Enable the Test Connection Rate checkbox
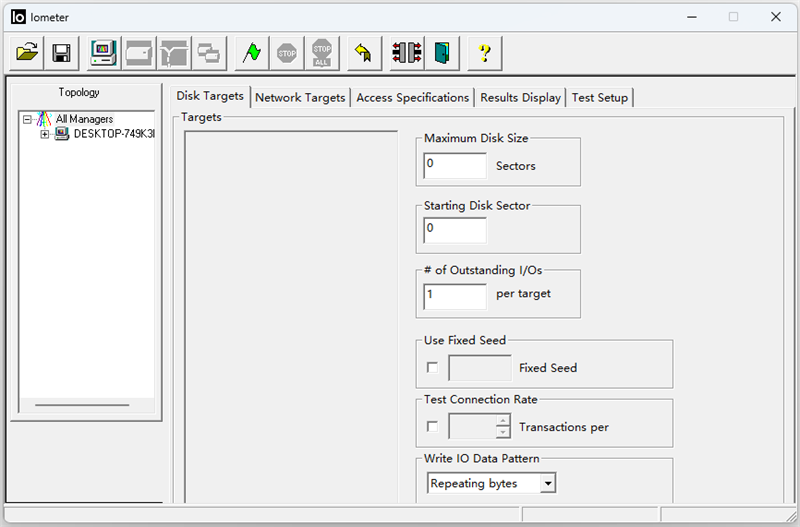Image resolution: width=800 pixels, height=527 pixels. (x=432, y=426)
